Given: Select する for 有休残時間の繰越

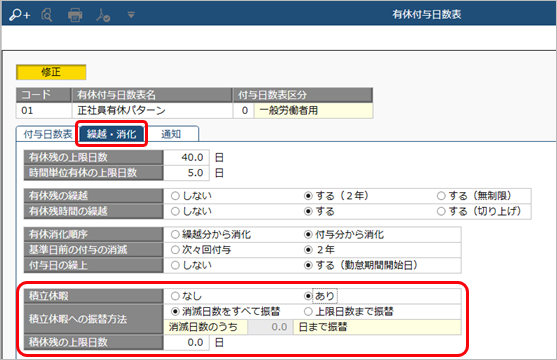Looking at the screenshot, I should 308,211.
